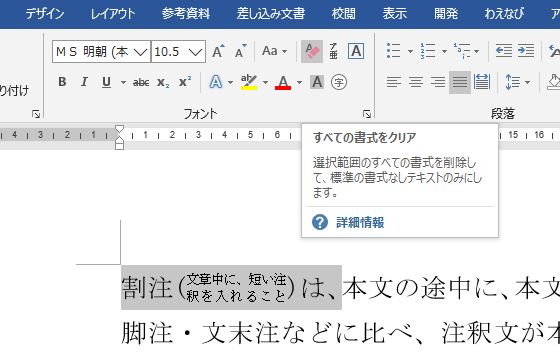Open the Aa change case dropdown
Image resolution: width=560 pixels, height=361 pixels.
[274, 51]
